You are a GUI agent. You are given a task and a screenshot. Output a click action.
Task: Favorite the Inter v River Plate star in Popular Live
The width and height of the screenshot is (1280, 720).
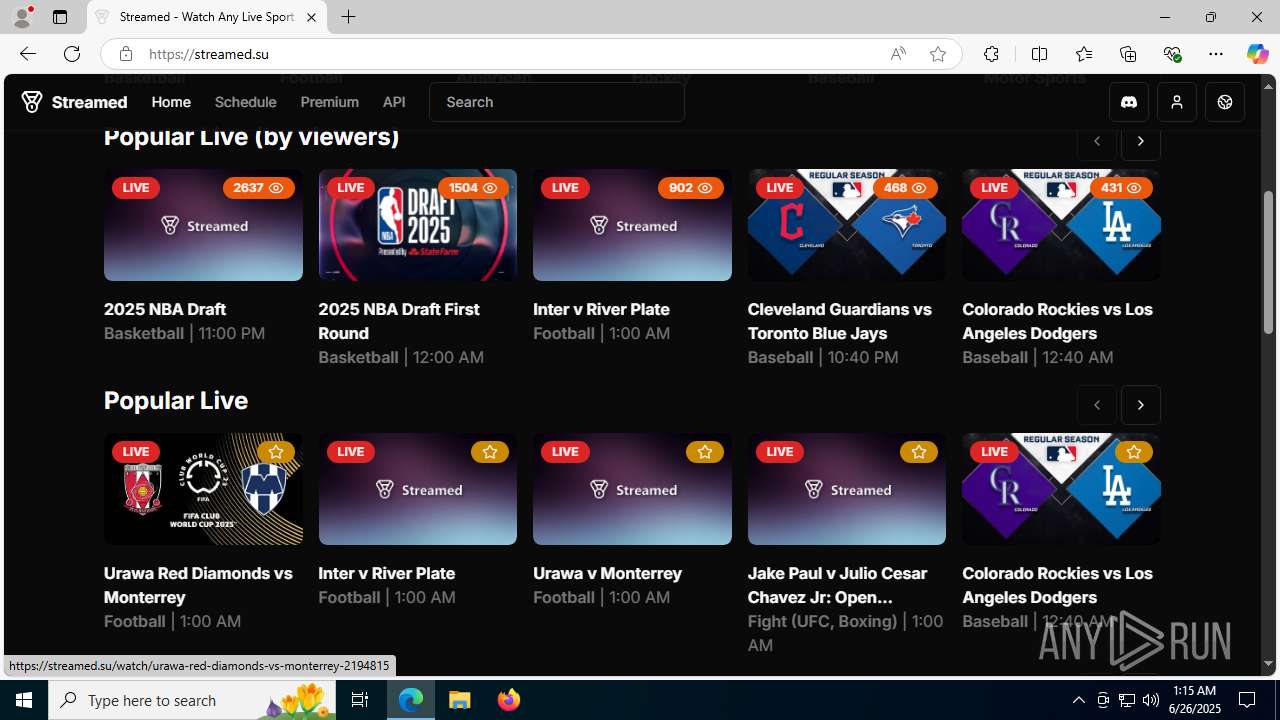pos(490,452)
